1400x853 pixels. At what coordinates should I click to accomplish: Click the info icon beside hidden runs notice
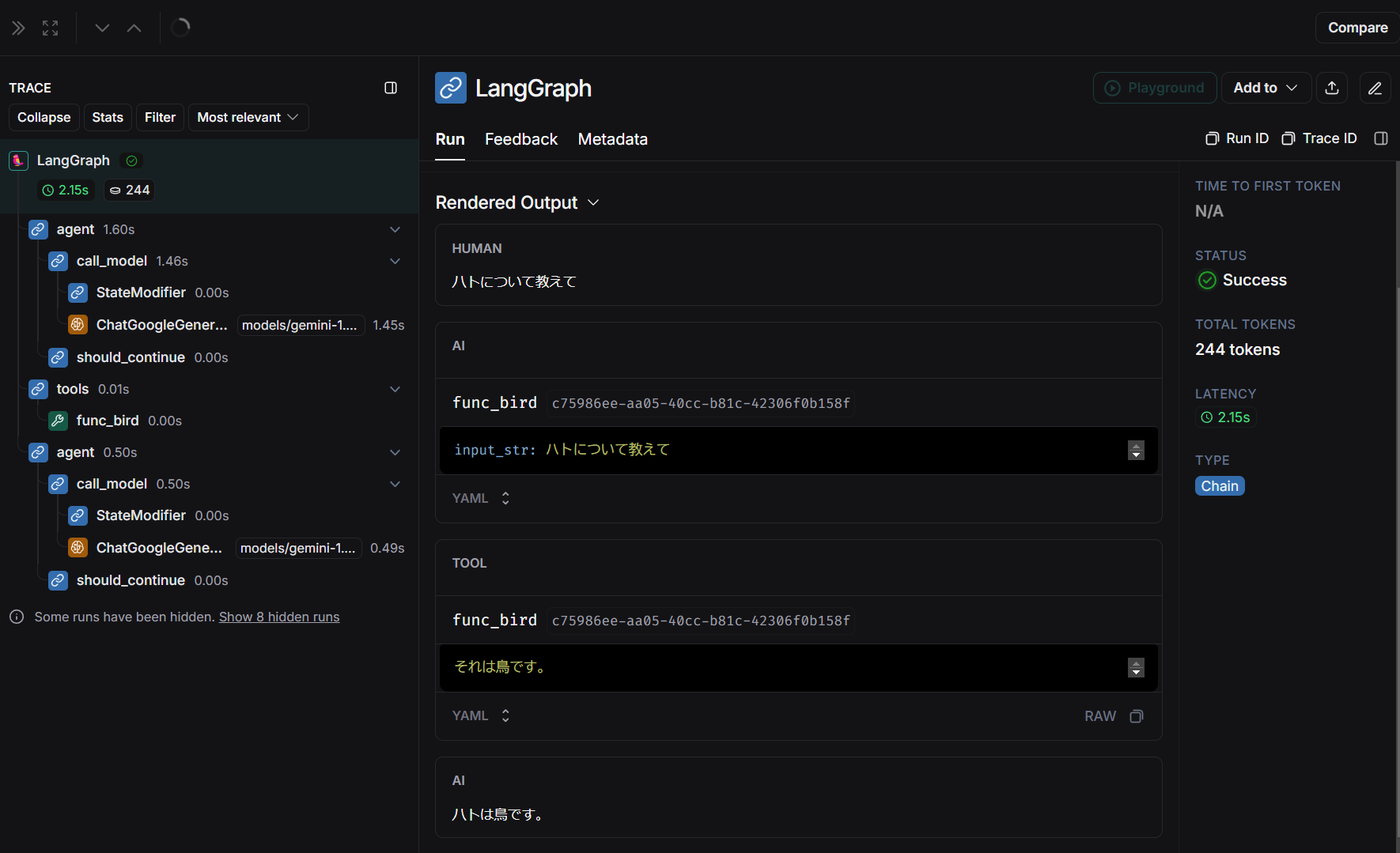click(17, 617)
